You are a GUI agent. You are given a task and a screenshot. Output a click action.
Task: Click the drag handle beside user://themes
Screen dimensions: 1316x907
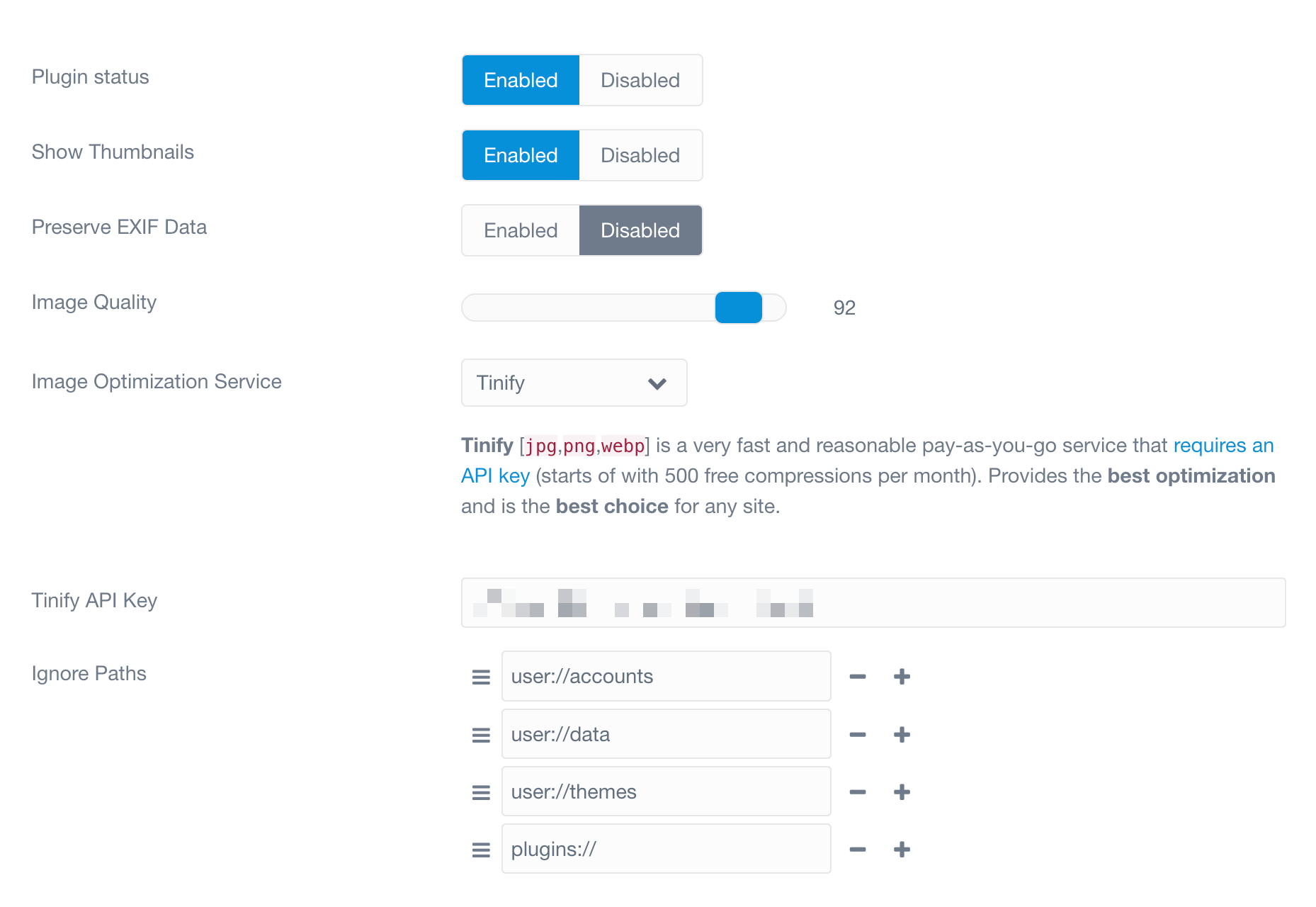481,792
